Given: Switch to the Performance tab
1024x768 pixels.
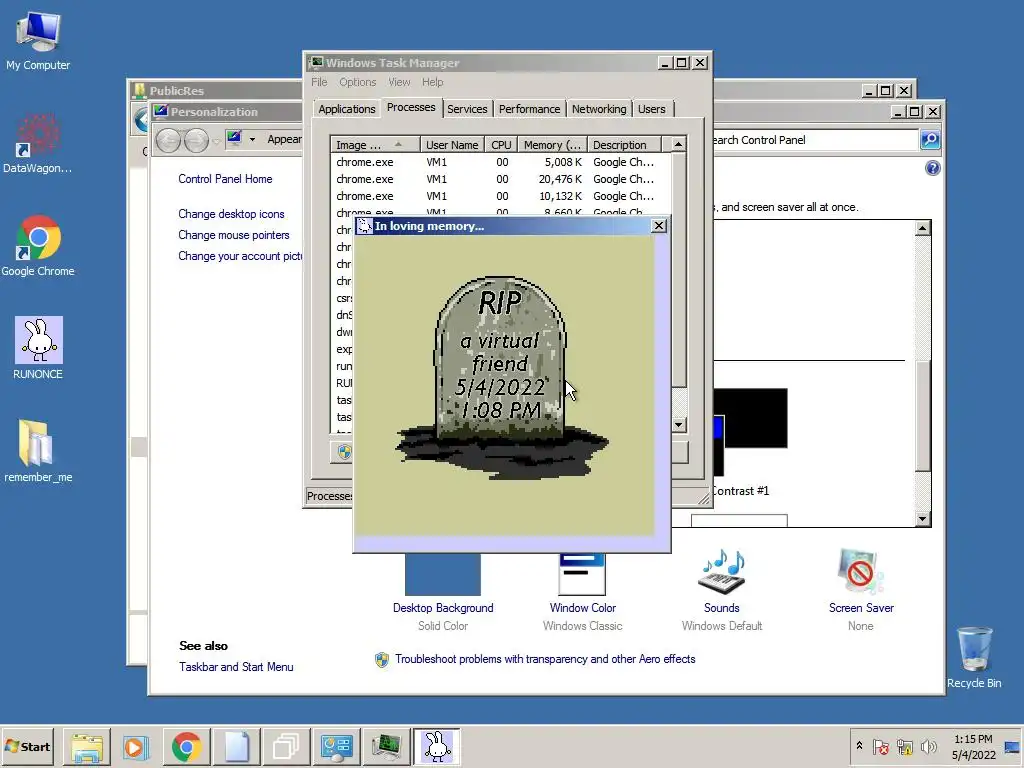Looking at the screenshot, I should [x=530, y=109].
